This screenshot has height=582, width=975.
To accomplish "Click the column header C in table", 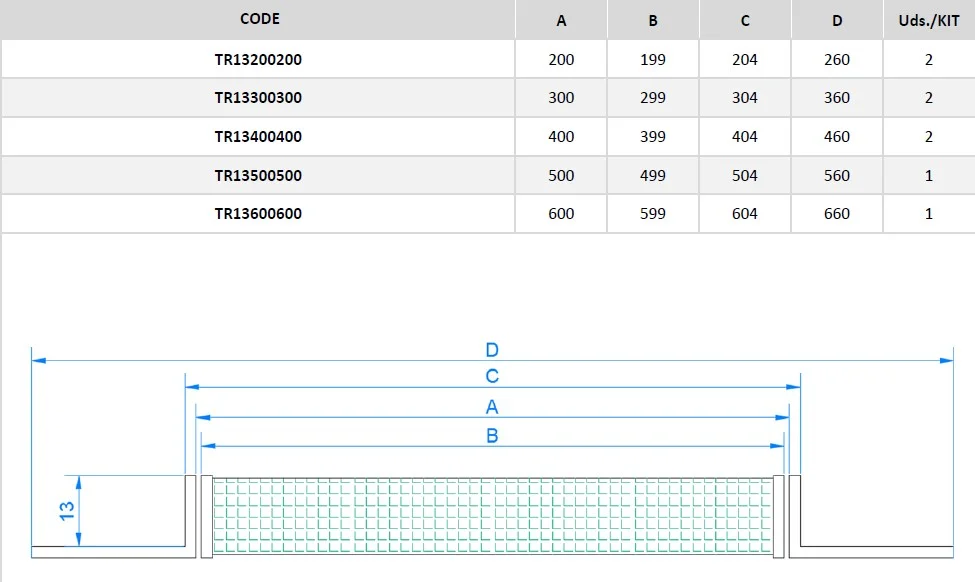I will (x=745, y=21).
